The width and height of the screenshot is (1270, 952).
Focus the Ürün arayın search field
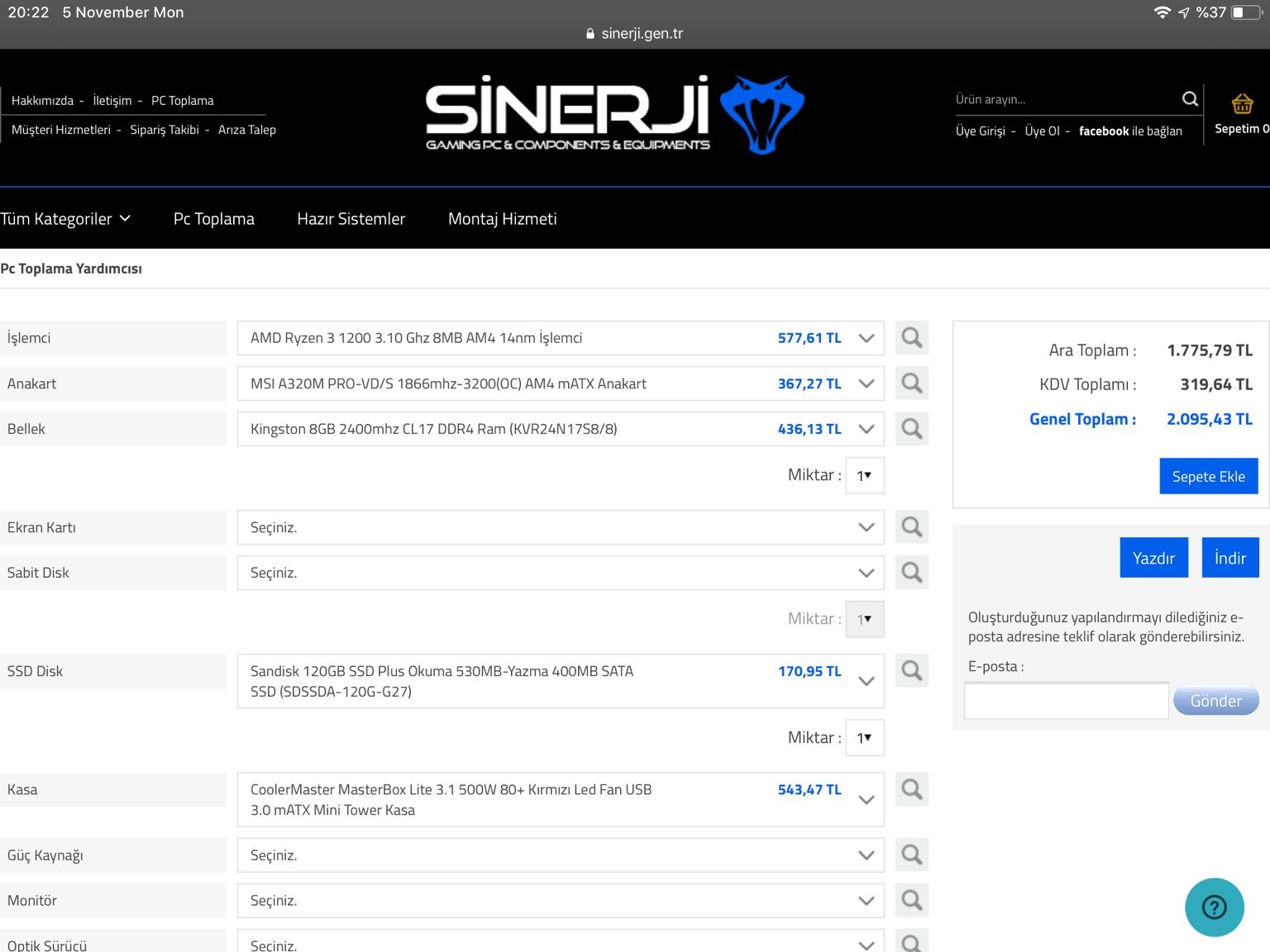(1066, 99)
